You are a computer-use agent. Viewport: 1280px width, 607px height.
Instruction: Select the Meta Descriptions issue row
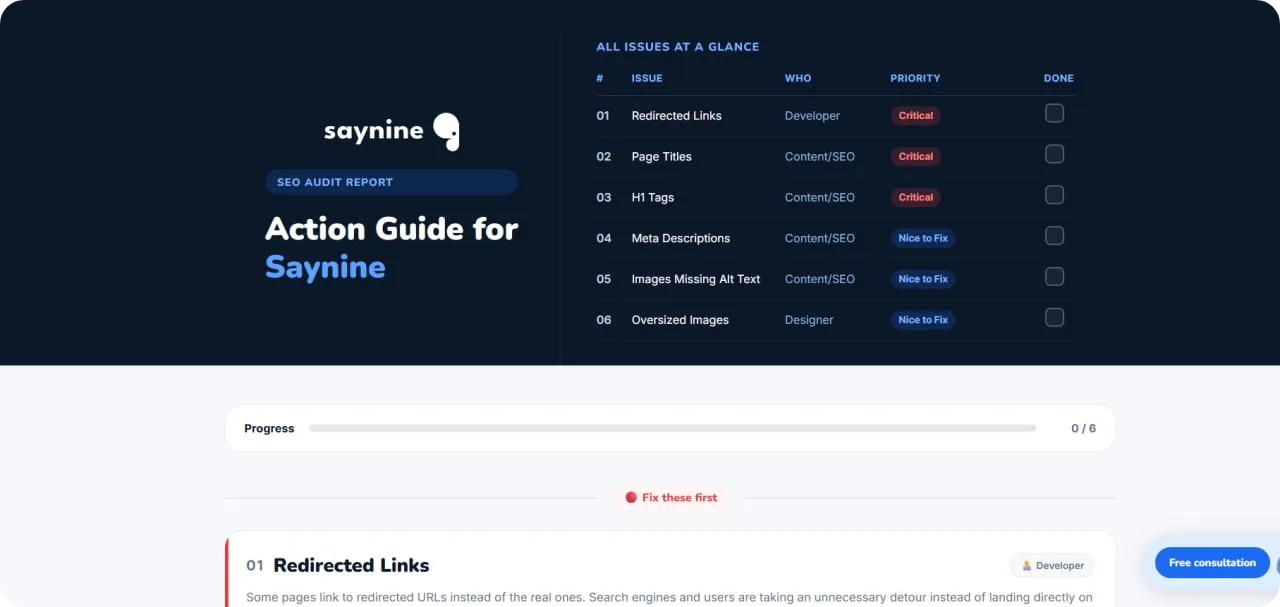click(x=835, y=239)
